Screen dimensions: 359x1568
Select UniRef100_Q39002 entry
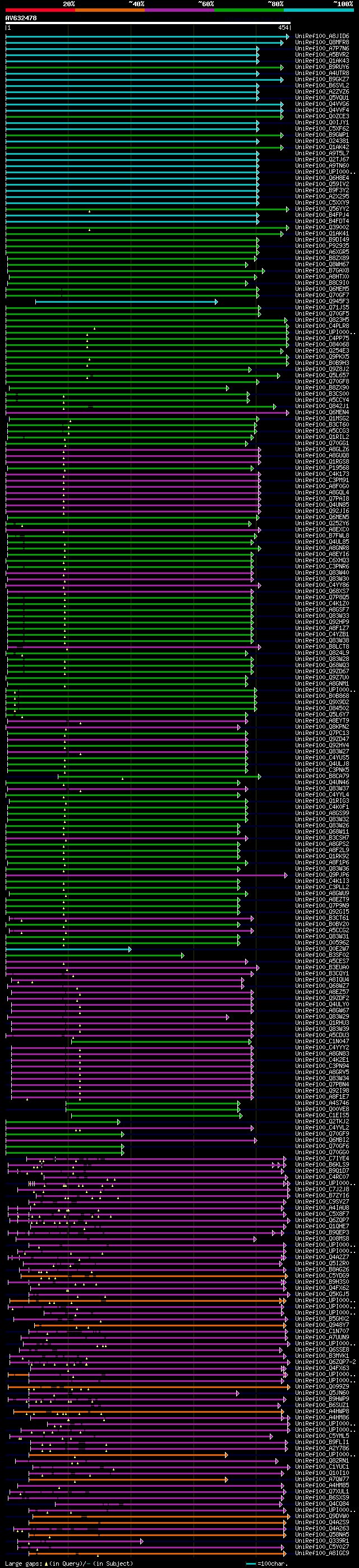click(x=323, y=227)
